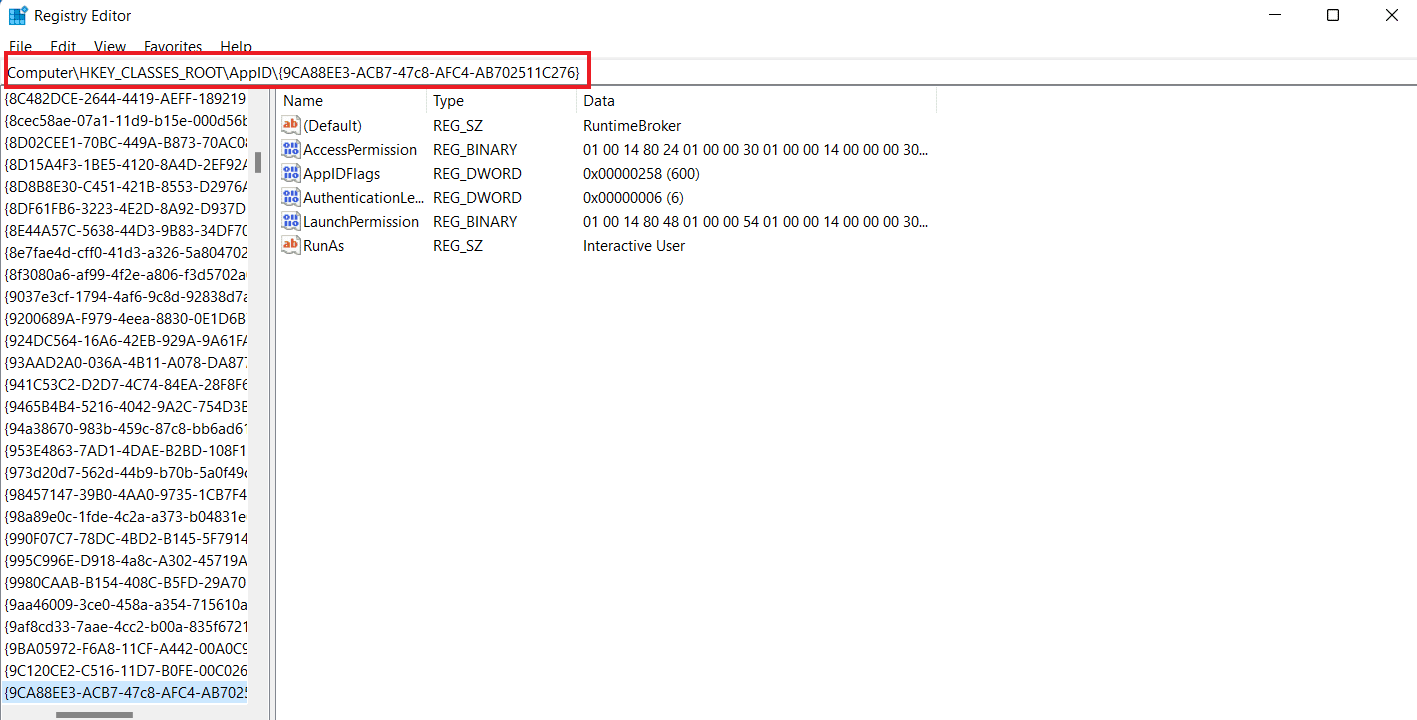Click the Registry Editor title bar icon
The image size is (1417, 720).
point(18,15)
